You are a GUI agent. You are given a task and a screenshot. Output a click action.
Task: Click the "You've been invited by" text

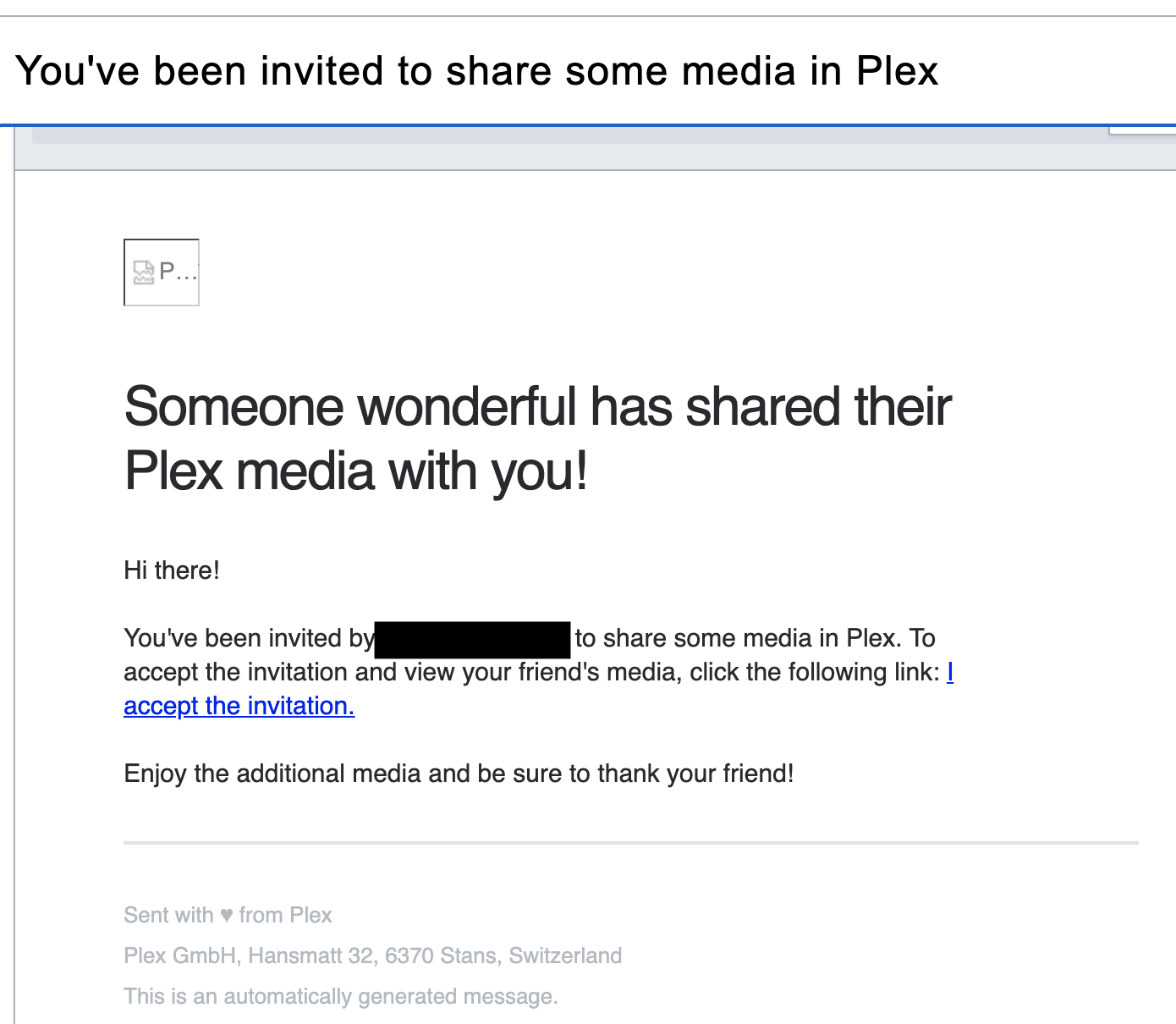click(x=248, y=638)
